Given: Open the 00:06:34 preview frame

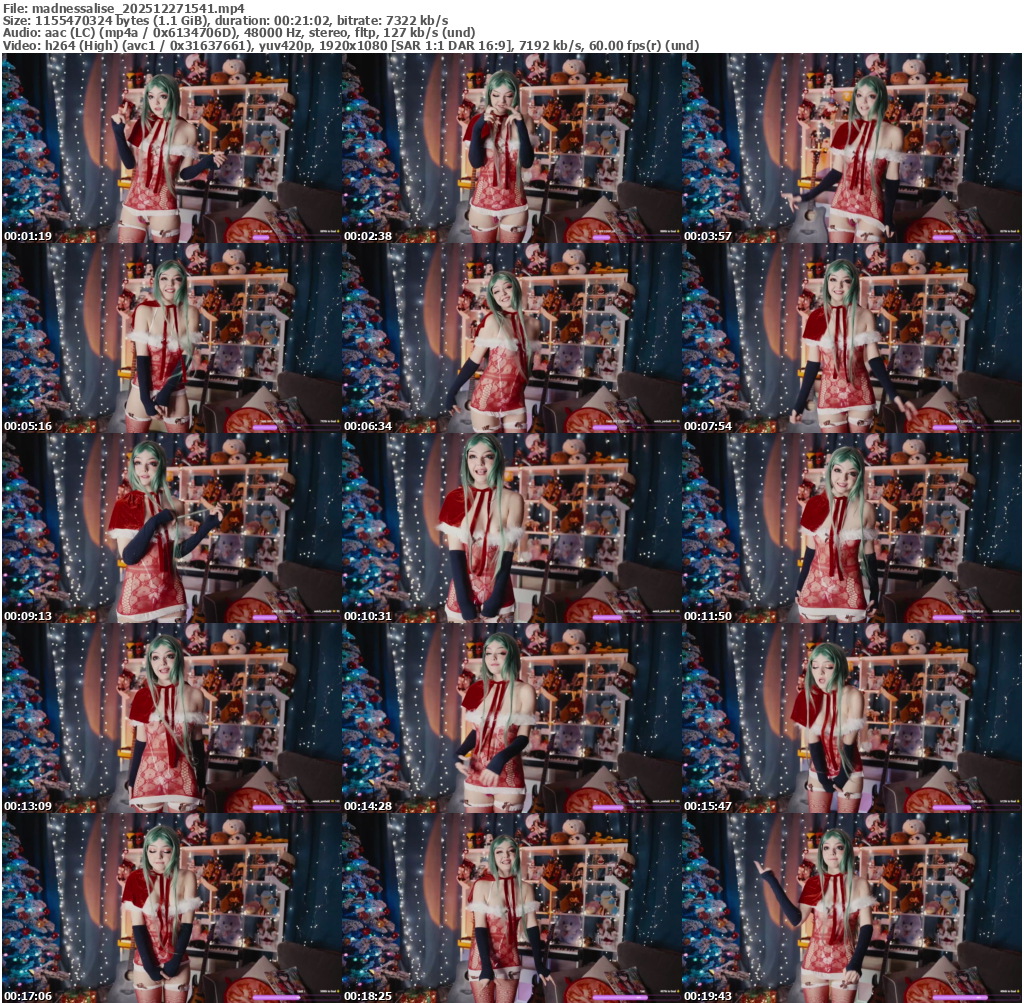Looking at the screenshot, I should tap(511, 338).
